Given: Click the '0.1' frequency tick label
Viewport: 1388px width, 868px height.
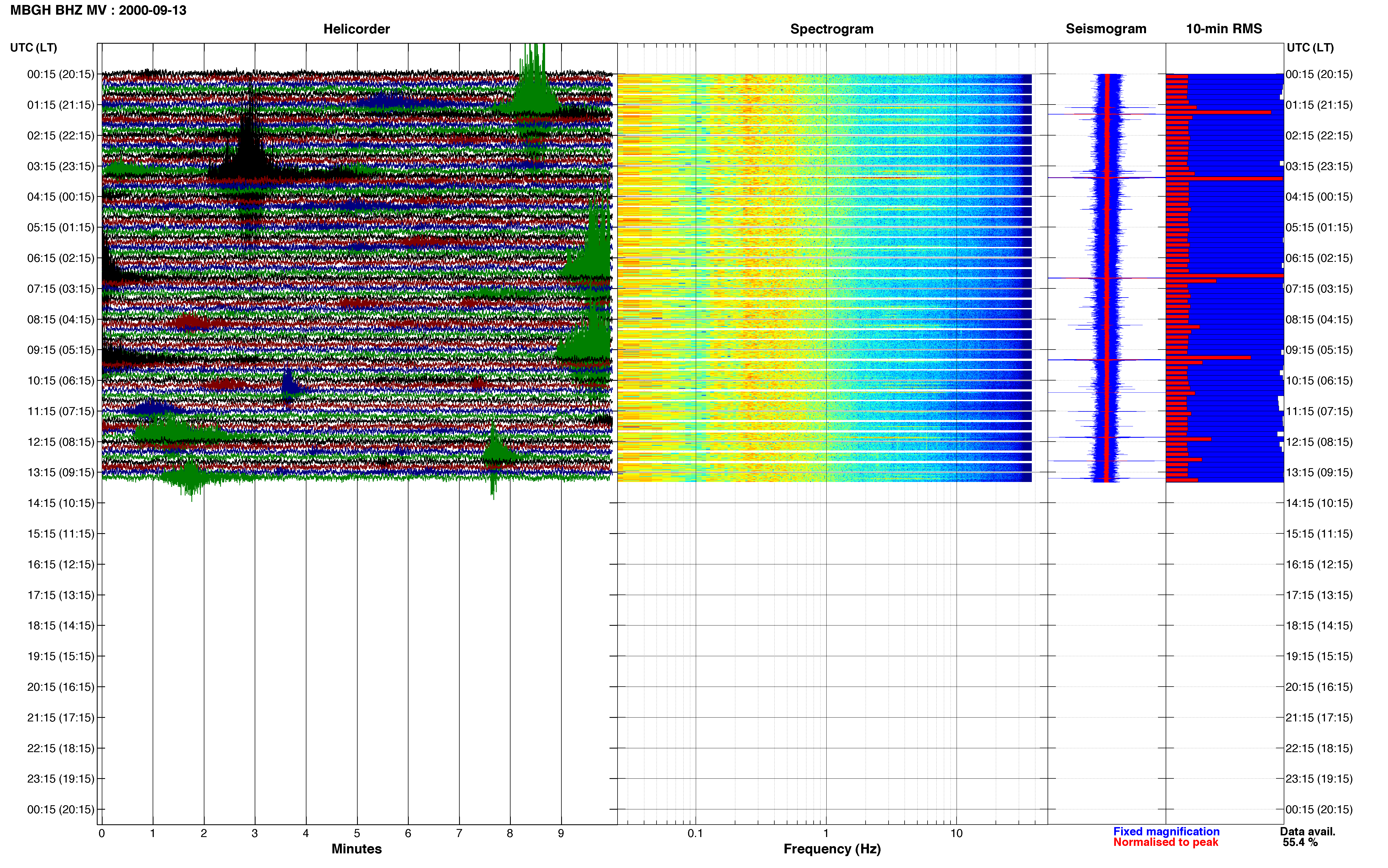Looking at the screenshot, I should point(695,833).
